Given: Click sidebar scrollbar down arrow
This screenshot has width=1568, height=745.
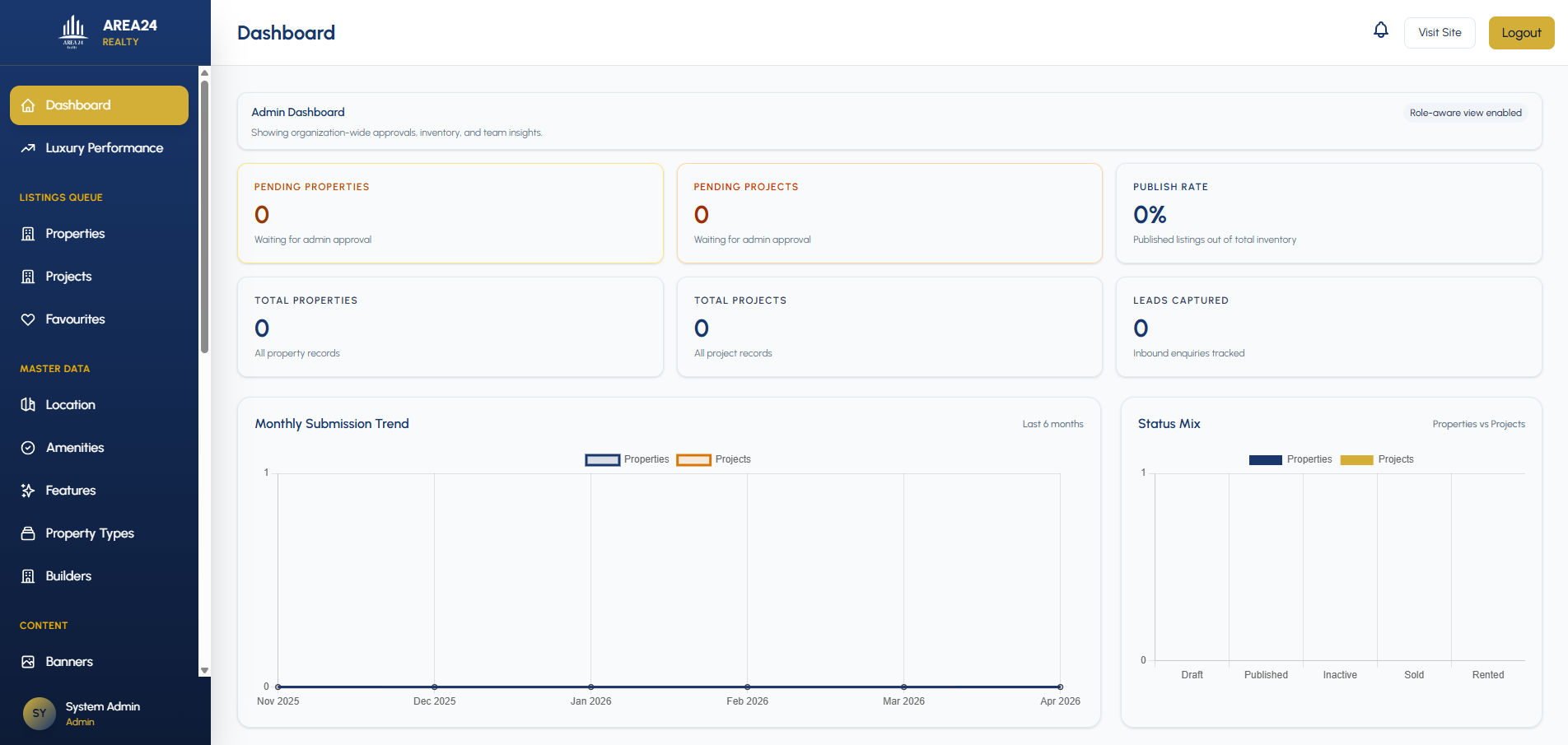Looking at the screenshot, I should tap(204, 671).
